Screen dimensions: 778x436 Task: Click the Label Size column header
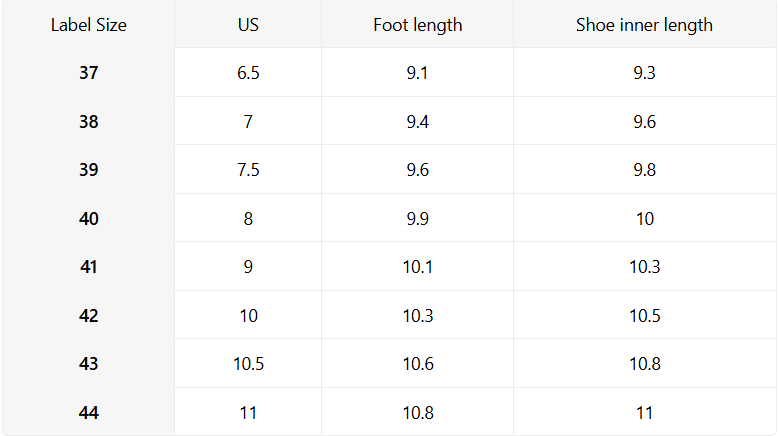click(x=89, y=25)
